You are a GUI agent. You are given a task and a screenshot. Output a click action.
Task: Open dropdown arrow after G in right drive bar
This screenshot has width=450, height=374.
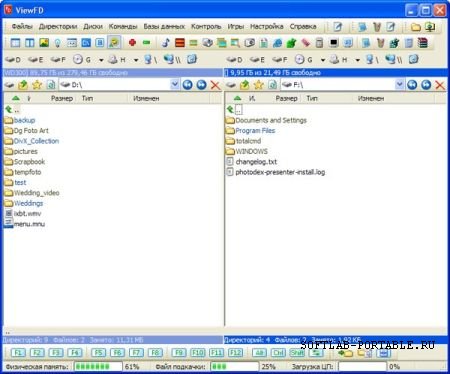pyautogui.click(x=323, y=60)
